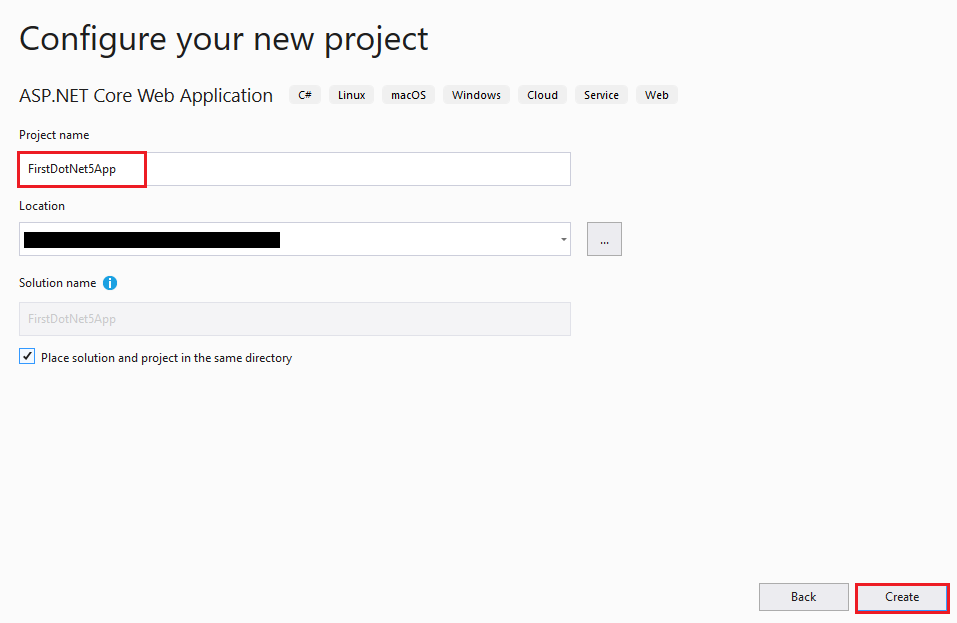
Task: Click the 'ASP.NET Core Web Application' label
Action: pyautogui.click(x=145, y=95)
